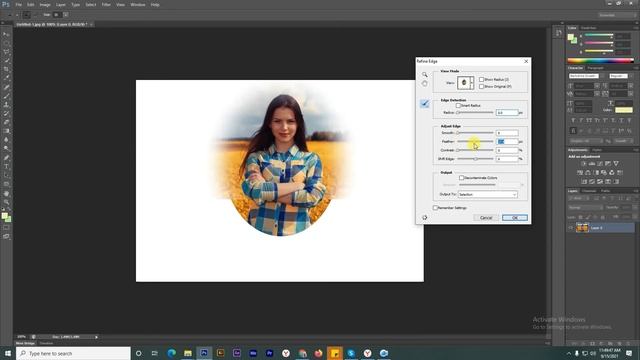Click the foreground color swatch in toolbar

pos(4,216)
